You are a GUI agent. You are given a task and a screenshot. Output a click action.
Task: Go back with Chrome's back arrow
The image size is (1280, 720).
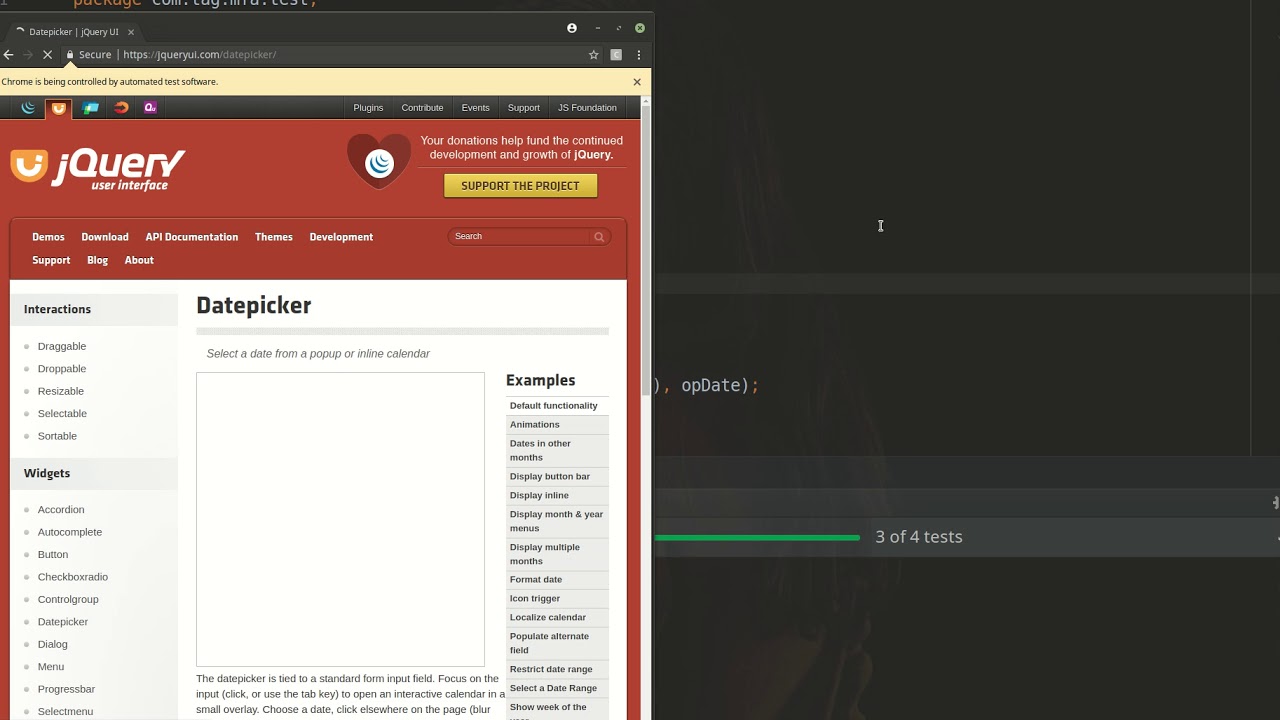(9, 55)
